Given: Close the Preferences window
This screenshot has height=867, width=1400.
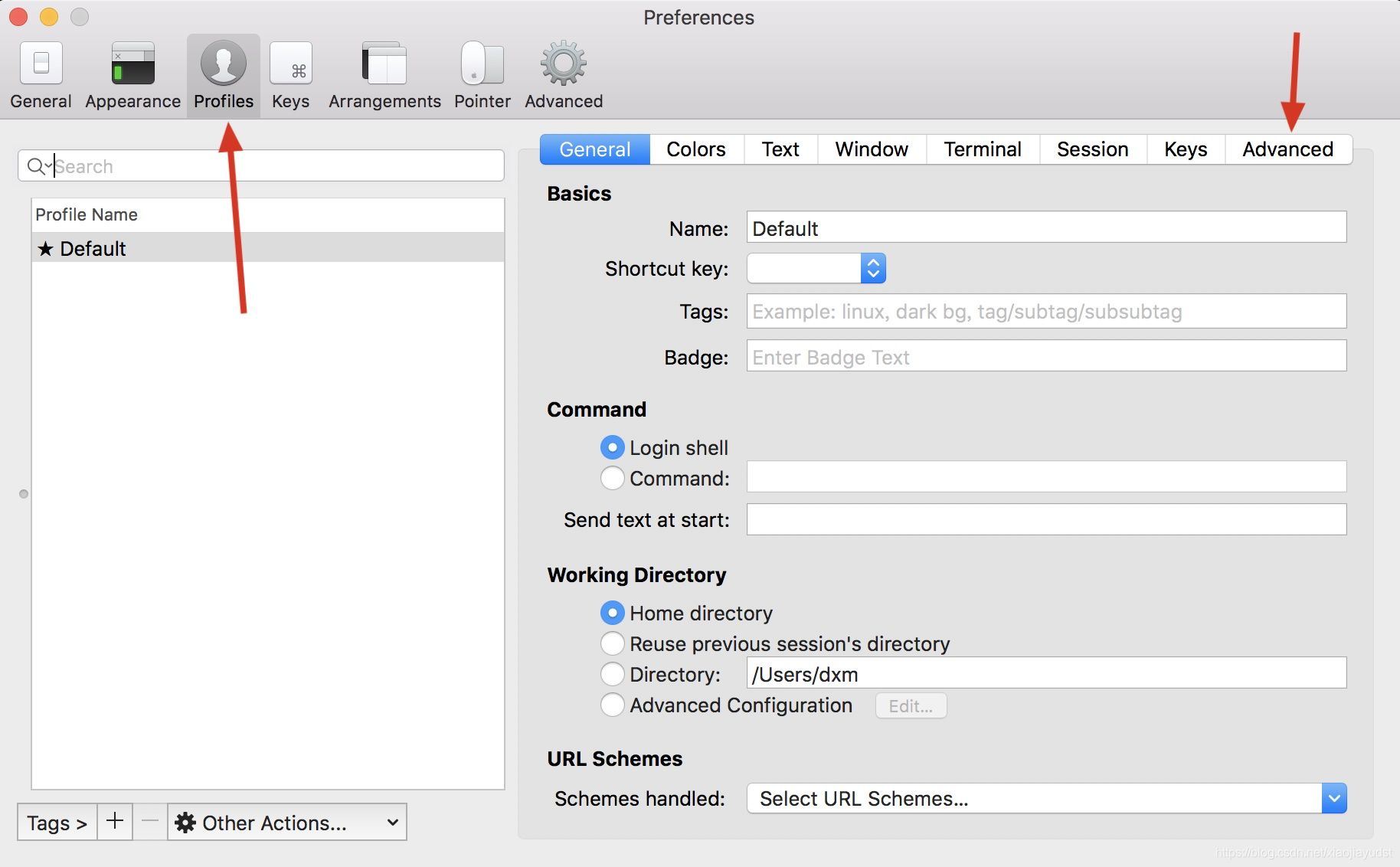Looking at the screenshot, I should pos(18,16).
